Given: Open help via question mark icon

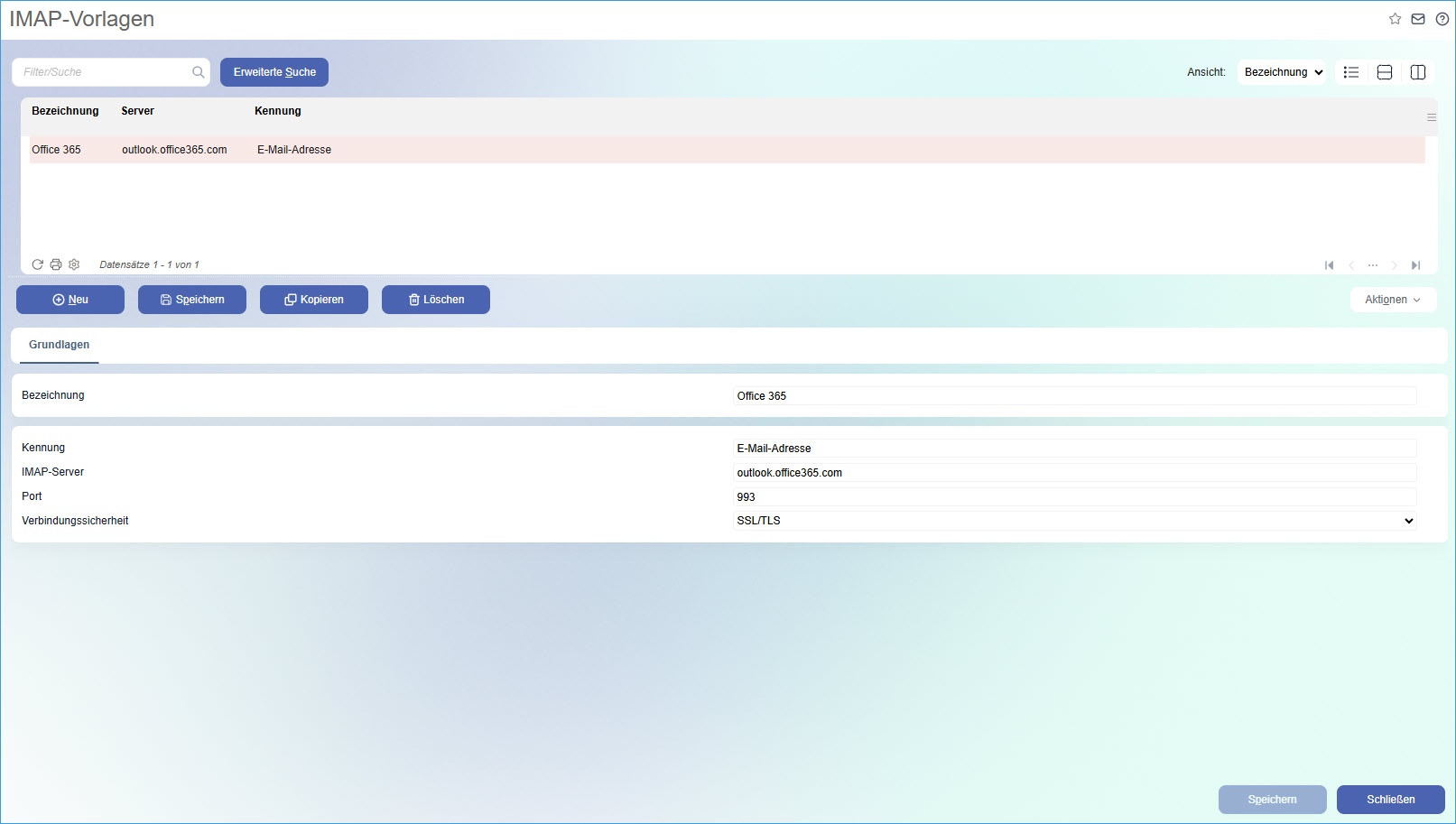Looking at the screenshot, I should click(x=1442, y=19).
